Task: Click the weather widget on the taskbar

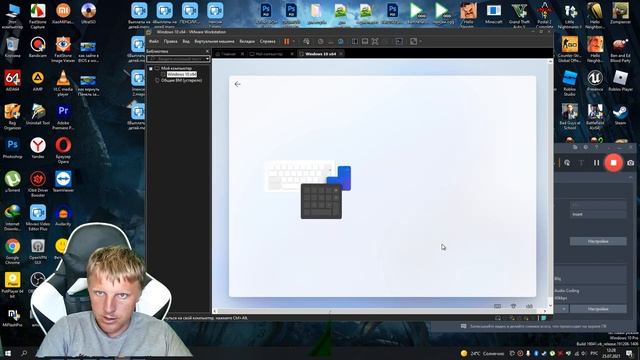Action: click(482, 353)
